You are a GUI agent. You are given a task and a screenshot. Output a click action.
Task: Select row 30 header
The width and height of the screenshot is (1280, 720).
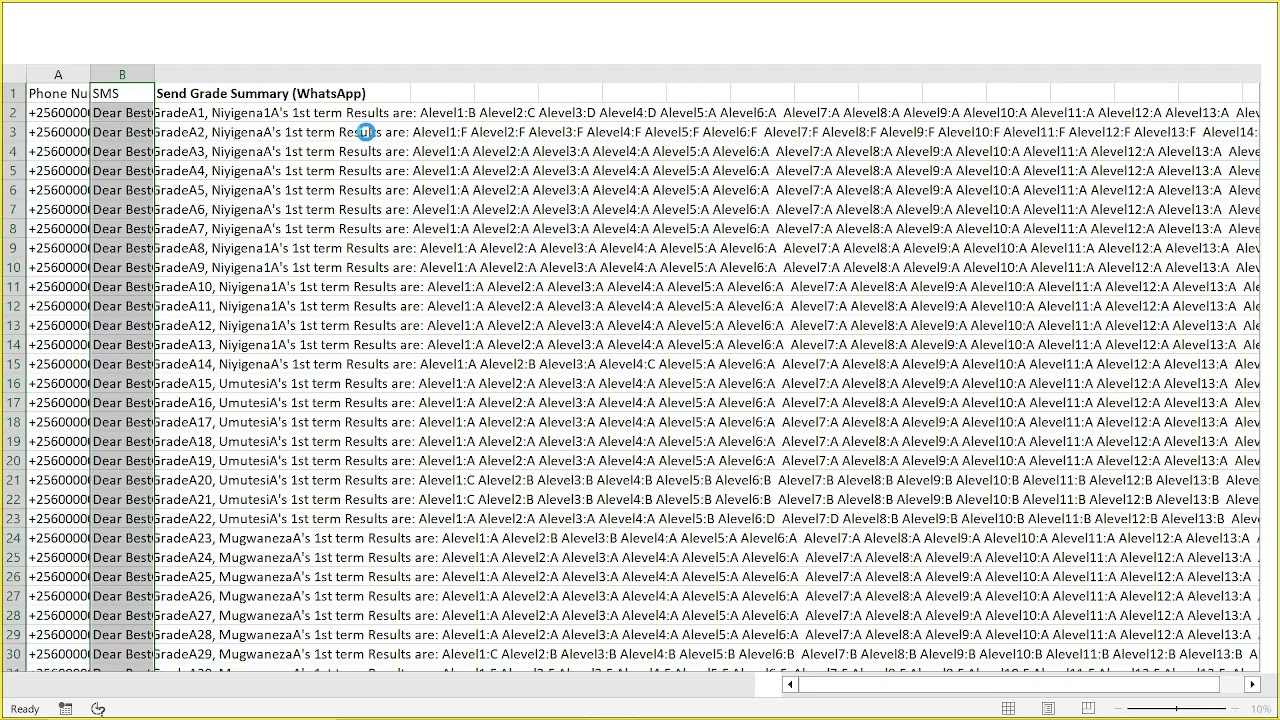(x=14, y=654)
